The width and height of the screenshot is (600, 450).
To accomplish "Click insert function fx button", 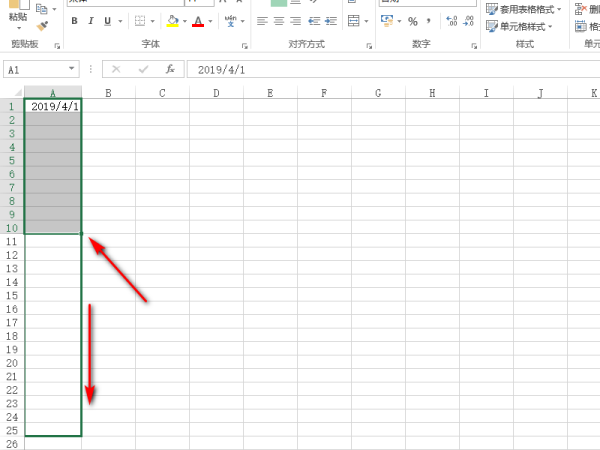I will [170, 69].
